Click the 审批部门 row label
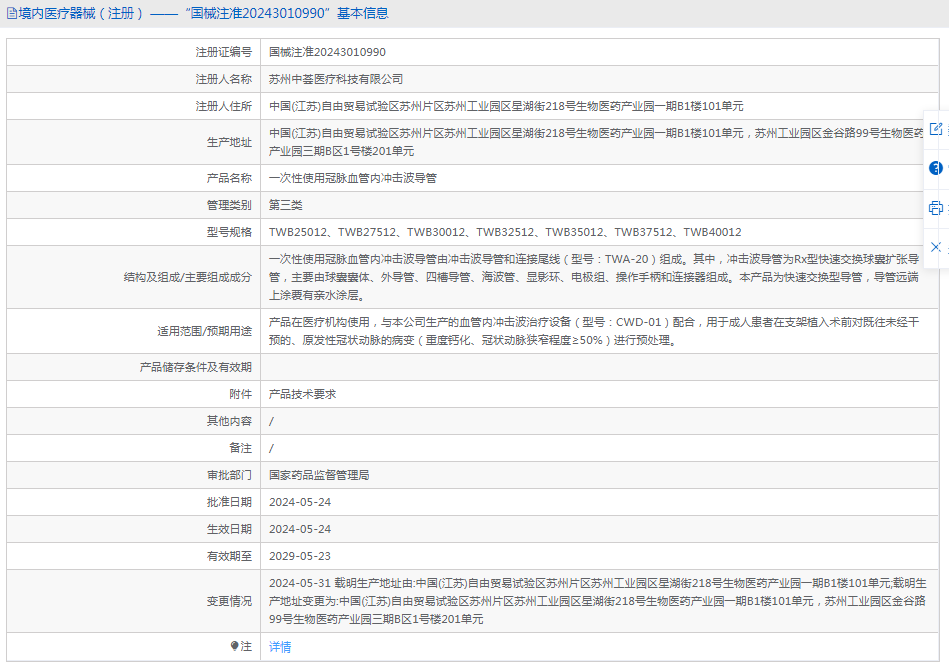 (229, 475)
